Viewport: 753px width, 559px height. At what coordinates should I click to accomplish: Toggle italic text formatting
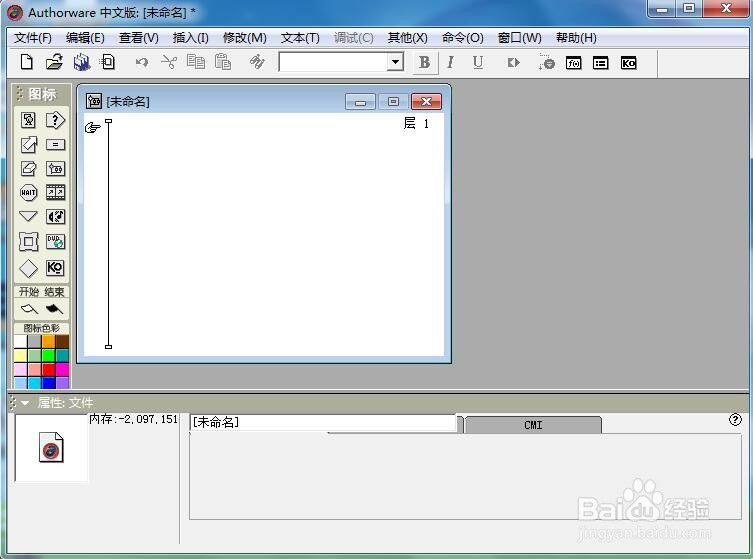click(450, 62)
